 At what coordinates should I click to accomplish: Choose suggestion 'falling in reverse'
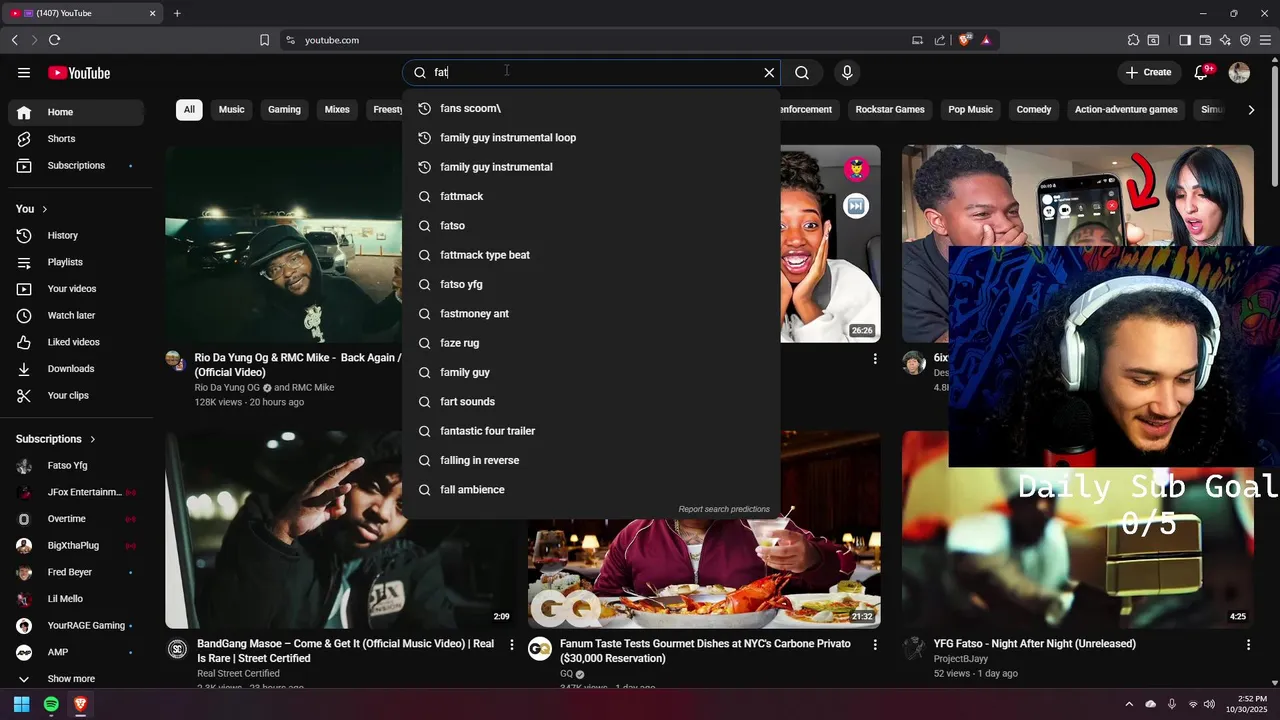[x=591, y=460]
